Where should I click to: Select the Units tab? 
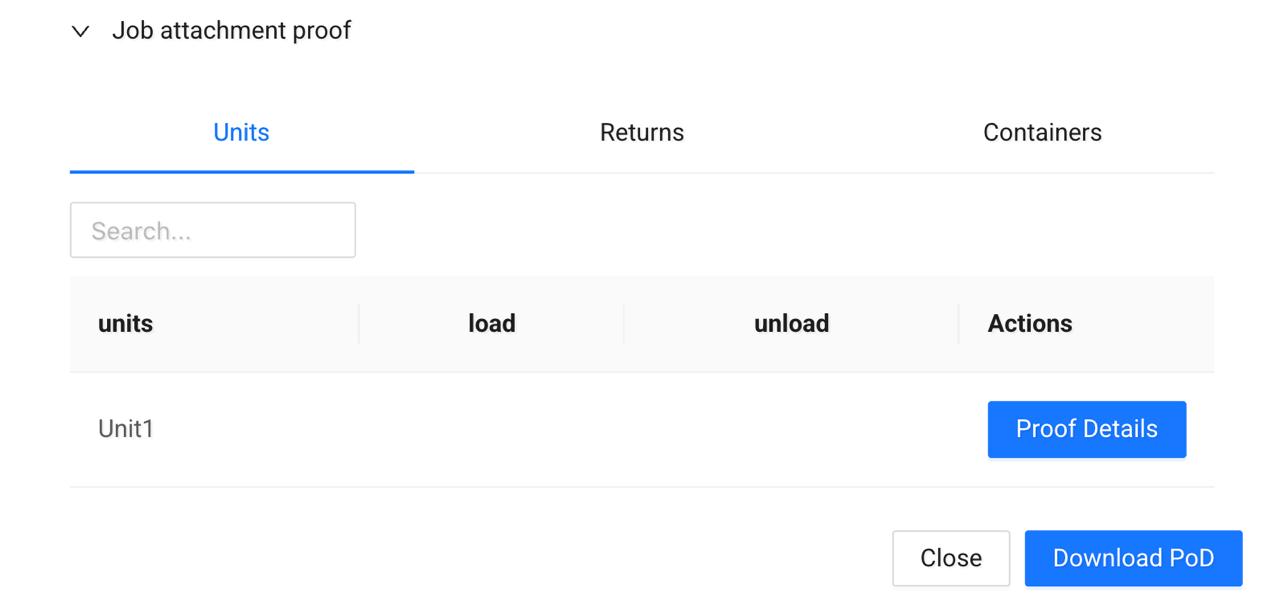240,131
